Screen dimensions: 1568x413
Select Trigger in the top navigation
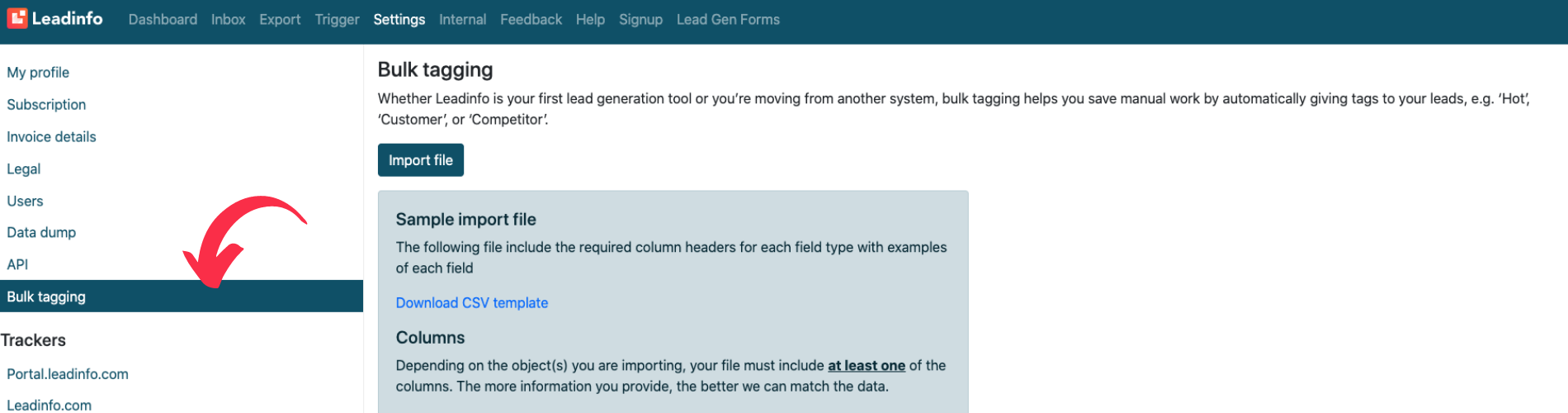[x=337, y=19]
